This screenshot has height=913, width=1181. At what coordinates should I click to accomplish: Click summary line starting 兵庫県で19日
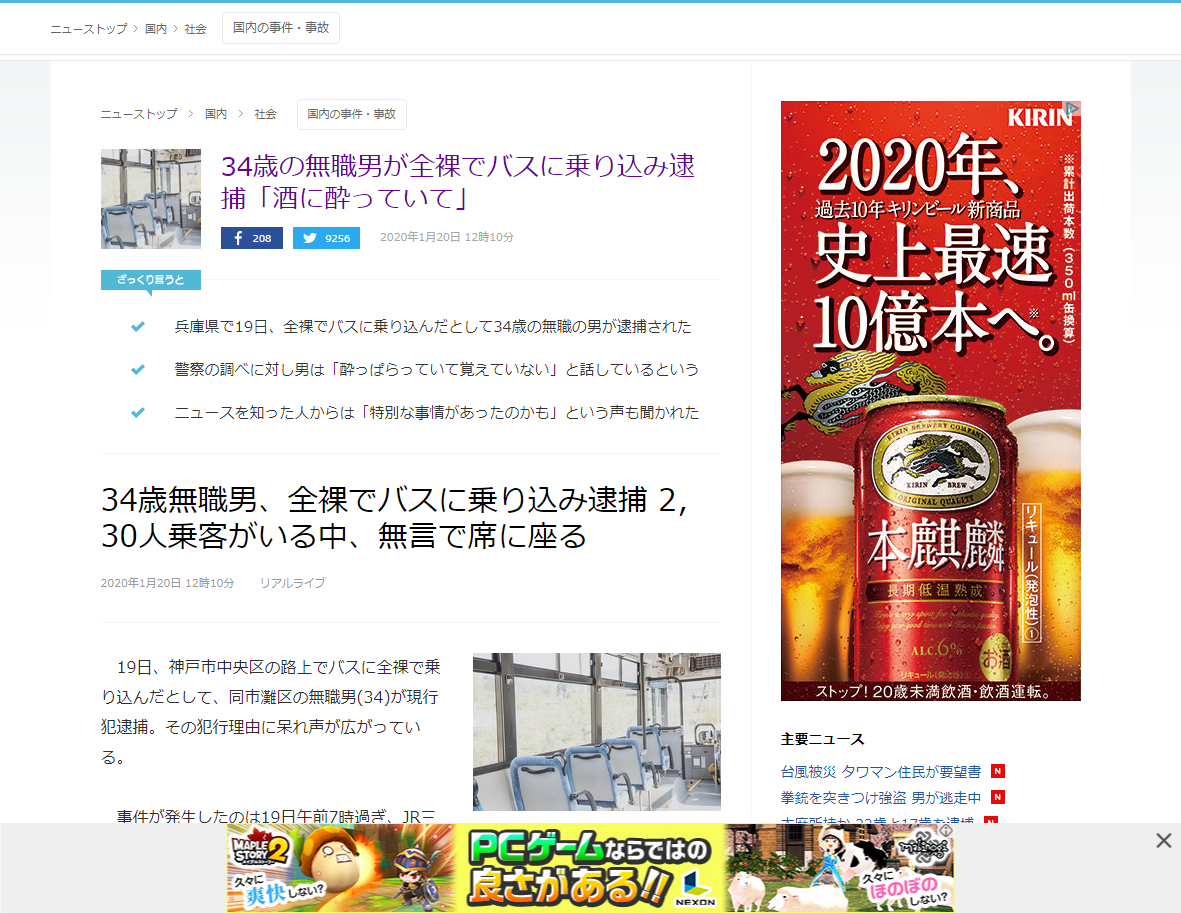click(433, 326)
